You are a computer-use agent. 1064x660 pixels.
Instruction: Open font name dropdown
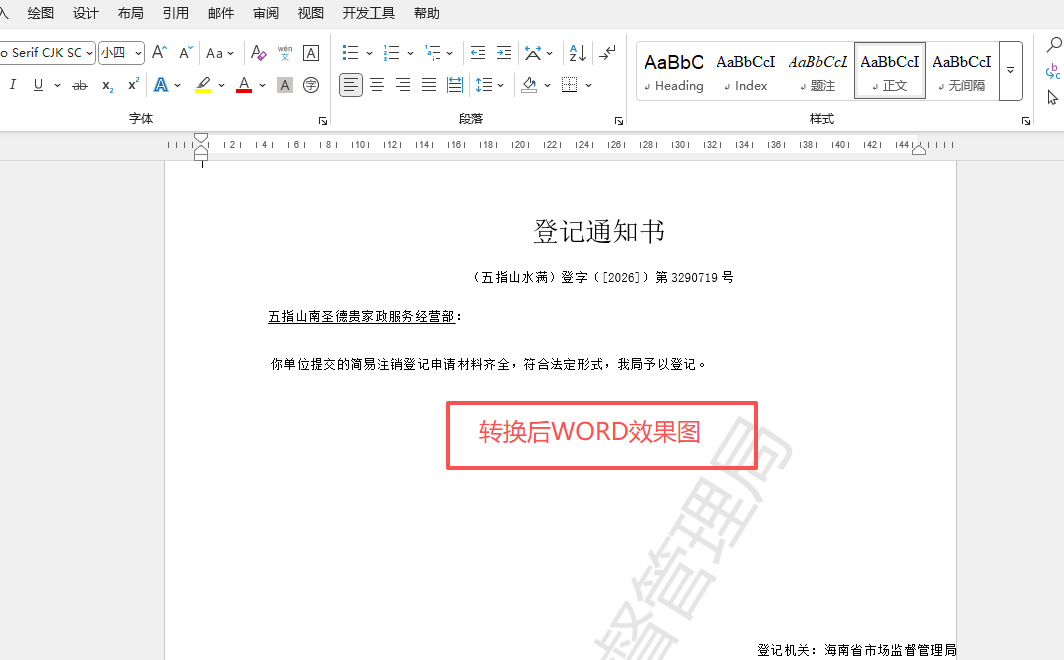tap(89, 53)
